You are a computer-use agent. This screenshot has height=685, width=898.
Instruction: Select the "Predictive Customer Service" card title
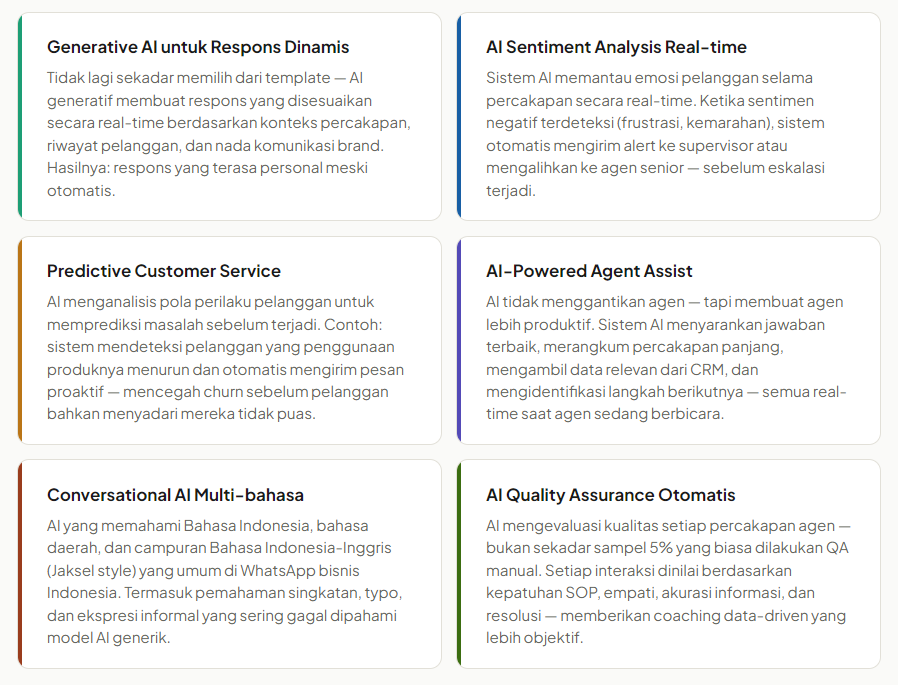(x=164, y=271)
